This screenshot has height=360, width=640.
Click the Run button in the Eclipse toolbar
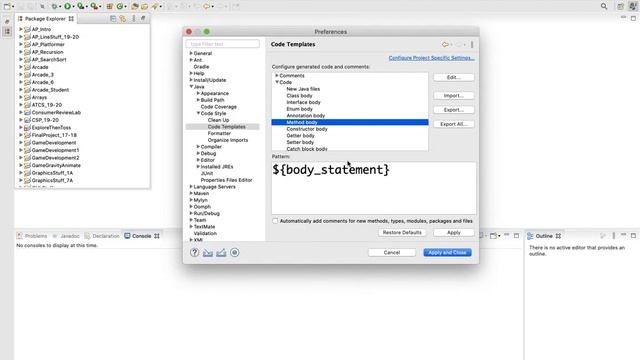pos(67,6)
